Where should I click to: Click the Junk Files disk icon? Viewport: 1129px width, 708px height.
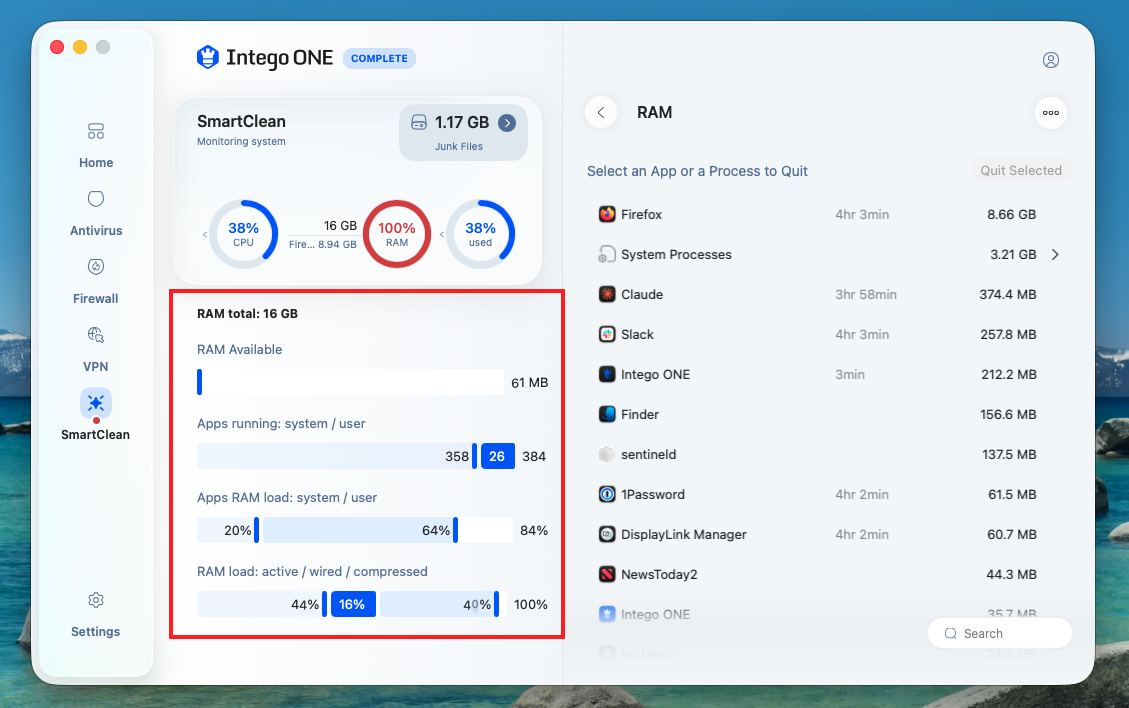pyautogui.click(x=418, y=122)
